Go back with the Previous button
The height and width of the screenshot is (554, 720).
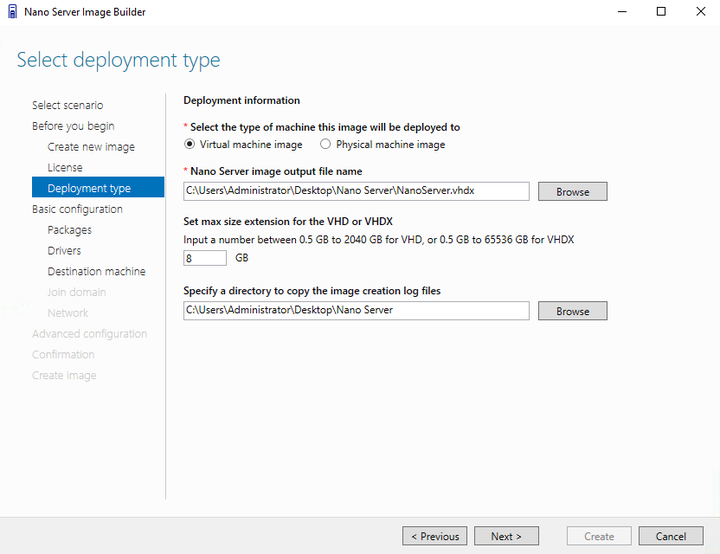point(435,536)
